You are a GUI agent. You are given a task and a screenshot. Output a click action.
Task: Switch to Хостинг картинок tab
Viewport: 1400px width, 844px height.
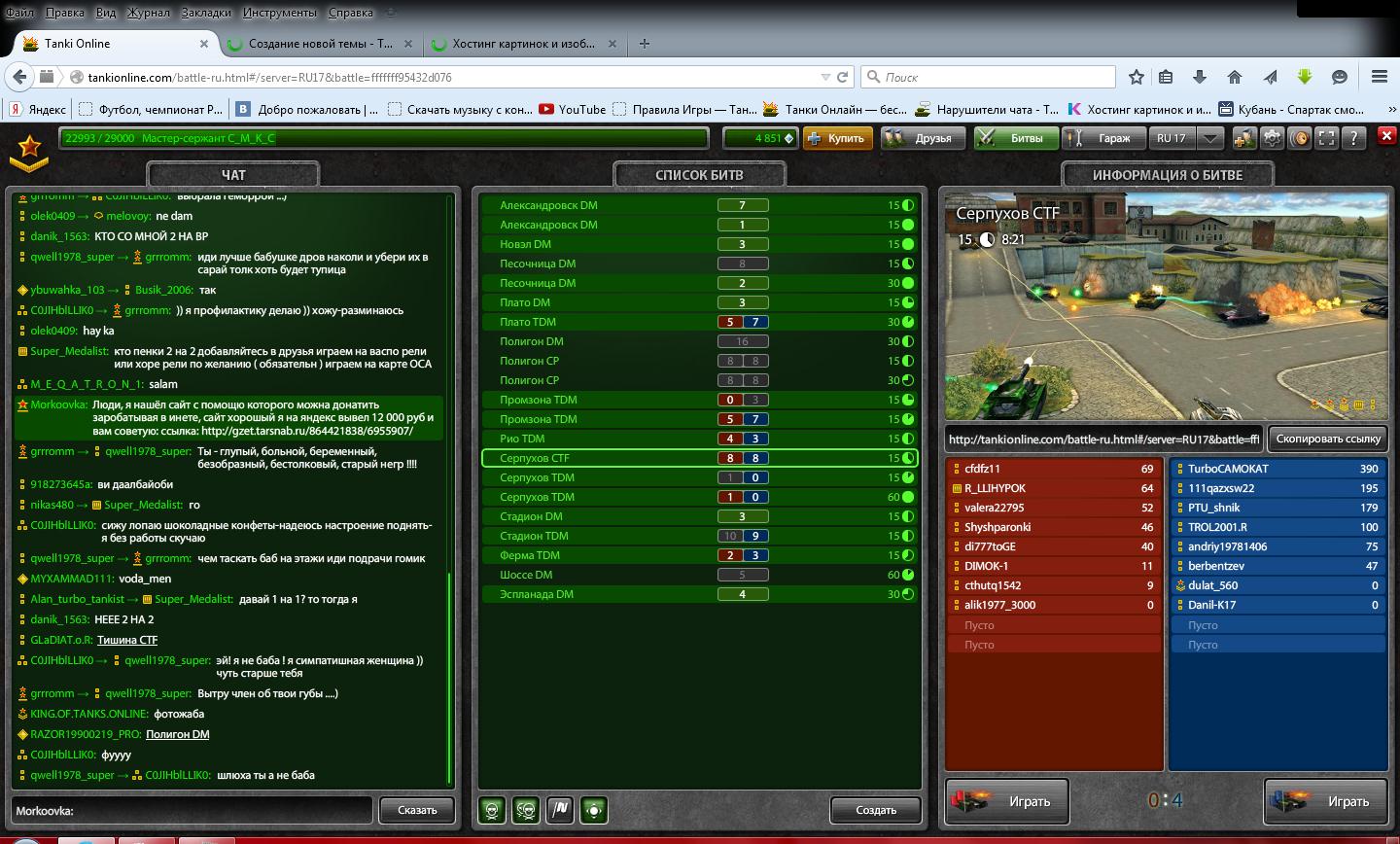pos(523,43)
